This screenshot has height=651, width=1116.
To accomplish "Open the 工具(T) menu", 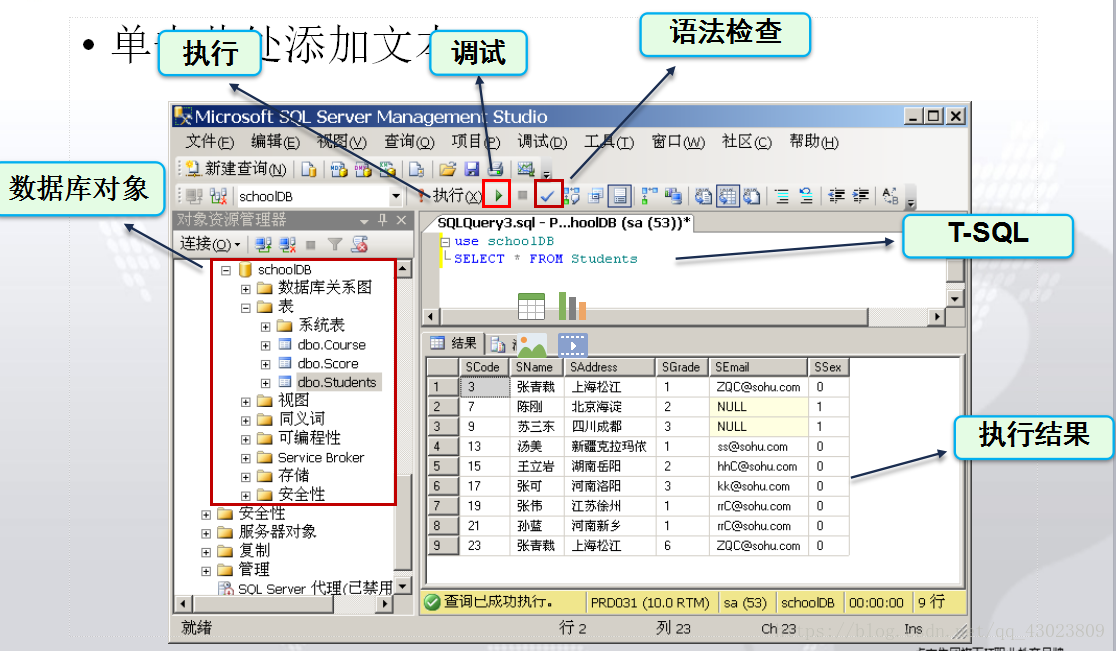I will (609, 142).
